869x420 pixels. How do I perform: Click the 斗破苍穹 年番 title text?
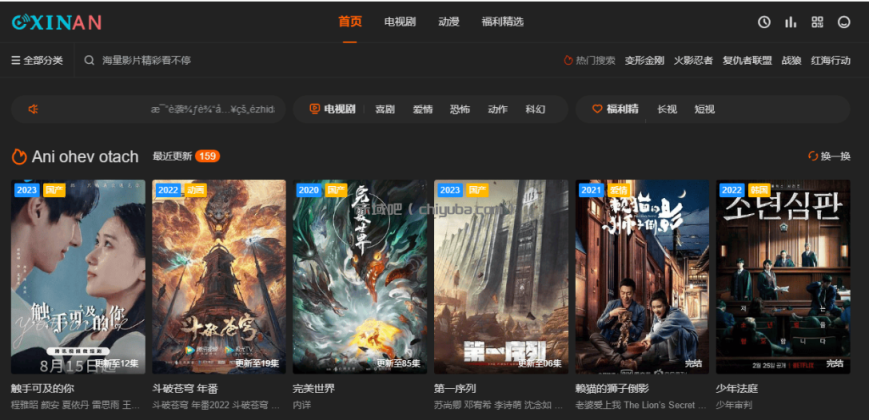click(x=183, y=389)
